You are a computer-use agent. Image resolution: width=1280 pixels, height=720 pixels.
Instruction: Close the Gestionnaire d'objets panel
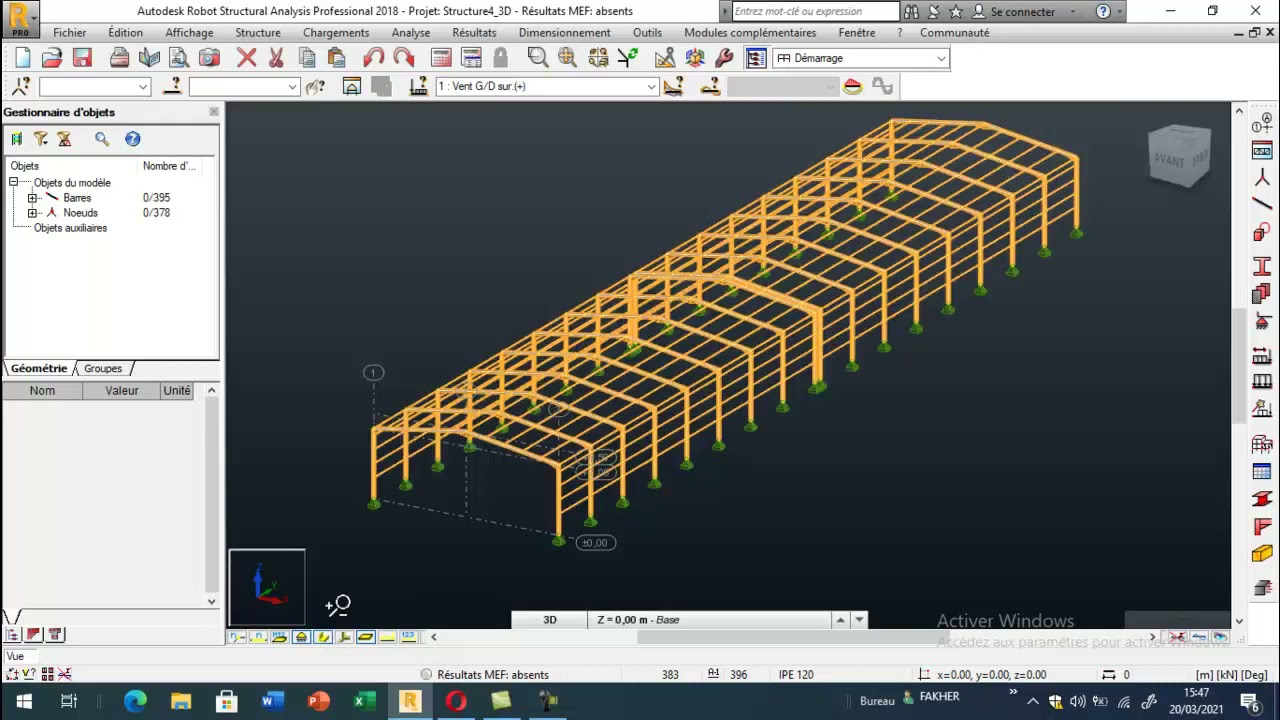[213, 111]
